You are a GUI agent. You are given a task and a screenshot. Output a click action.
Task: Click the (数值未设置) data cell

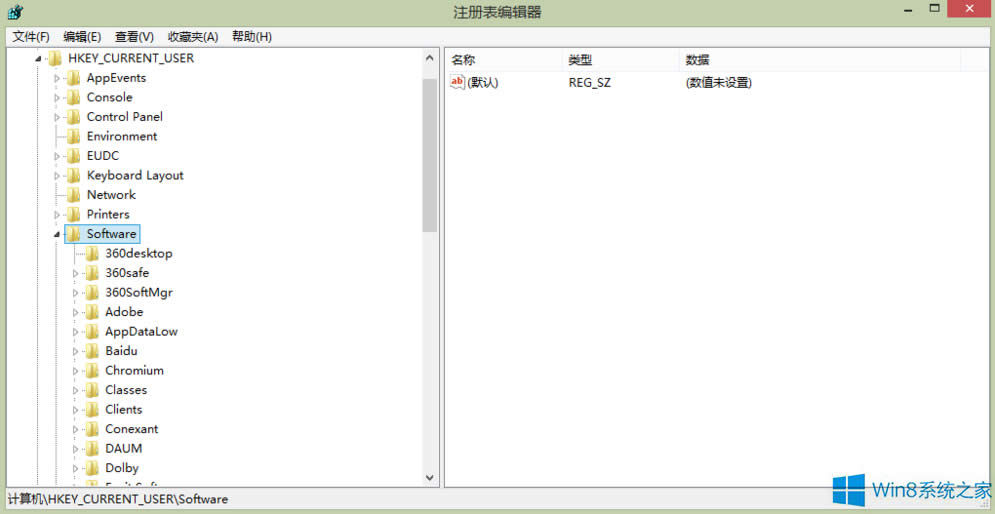[718, 82]
